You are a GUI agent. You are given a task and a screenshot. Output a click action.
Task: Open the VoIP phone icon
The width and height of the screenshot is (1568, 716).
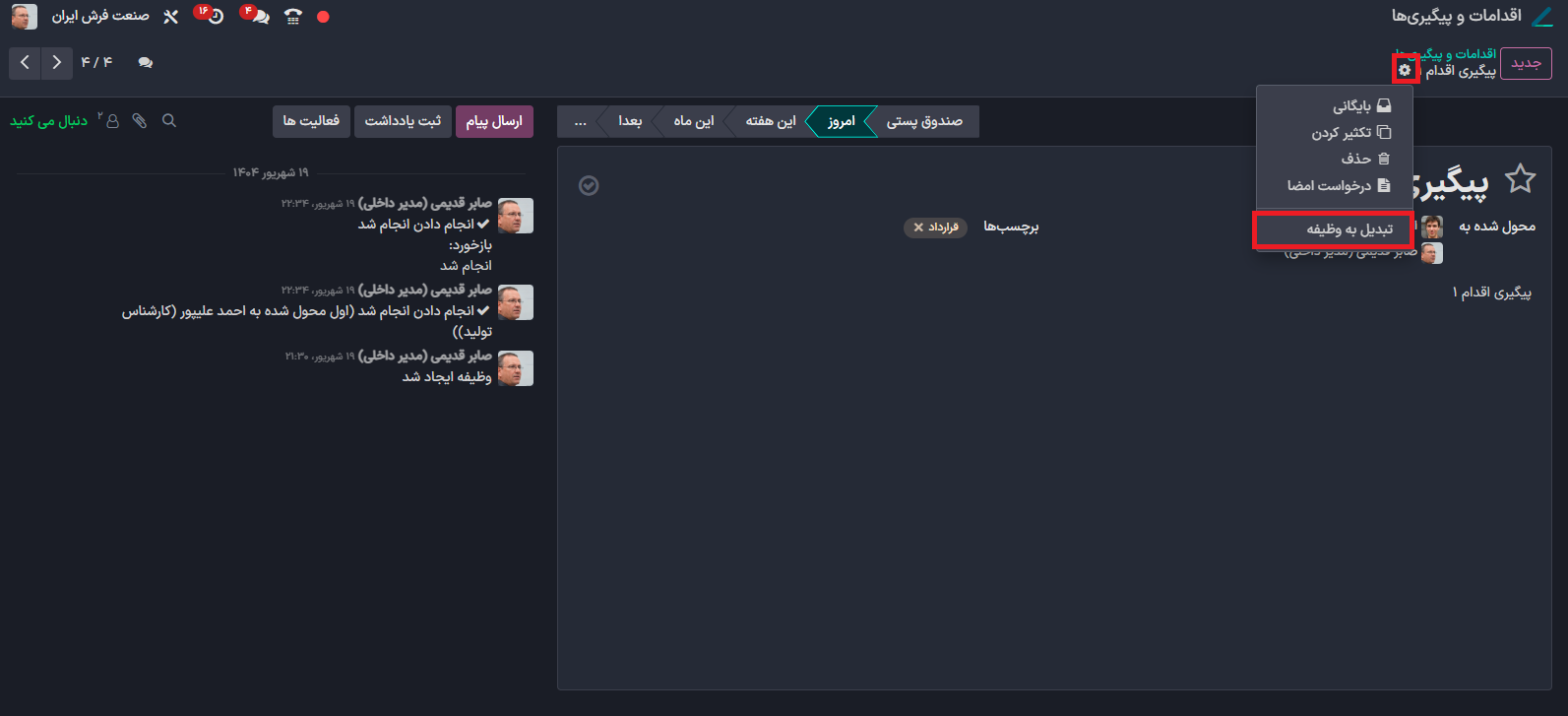(293, 17)
